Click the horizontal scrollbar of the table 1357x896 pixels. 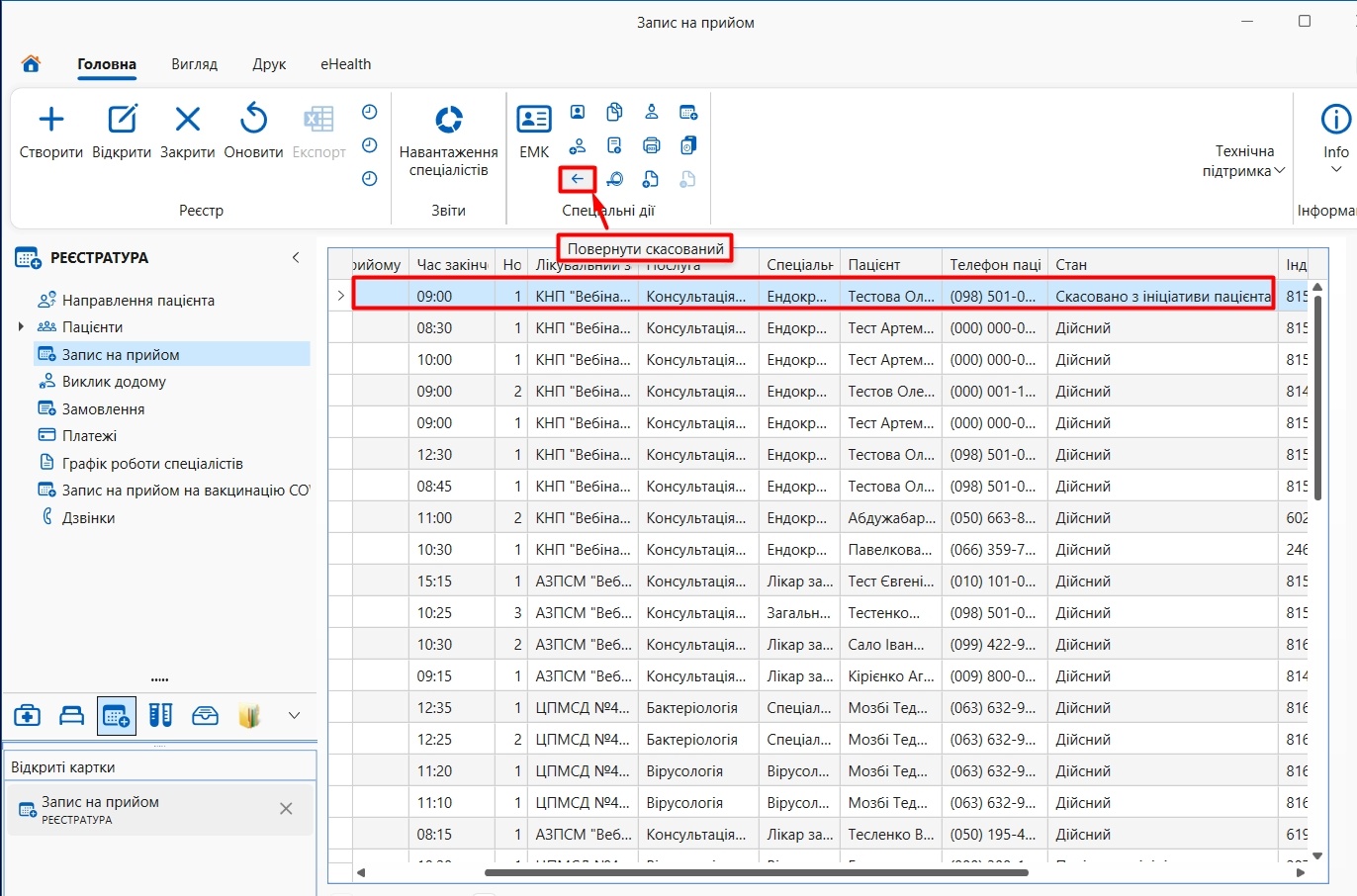coord(757,872)
